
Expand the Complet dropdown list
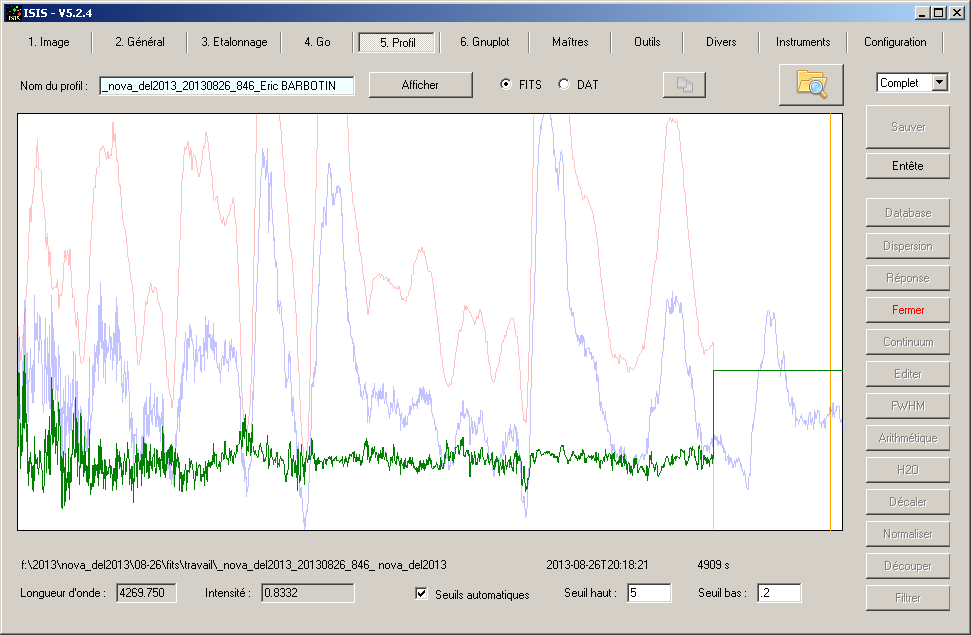[x=939, y=83]
